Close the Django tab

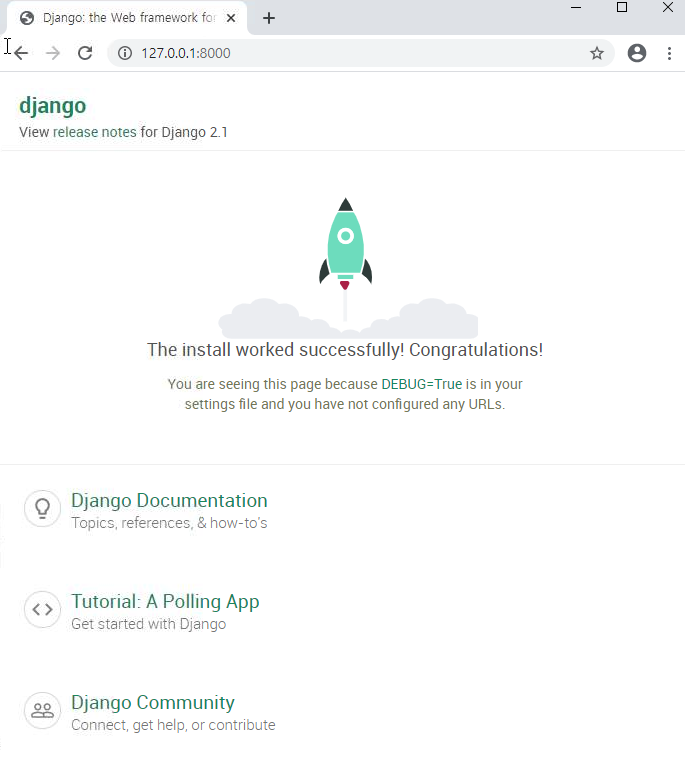point(231,18)
